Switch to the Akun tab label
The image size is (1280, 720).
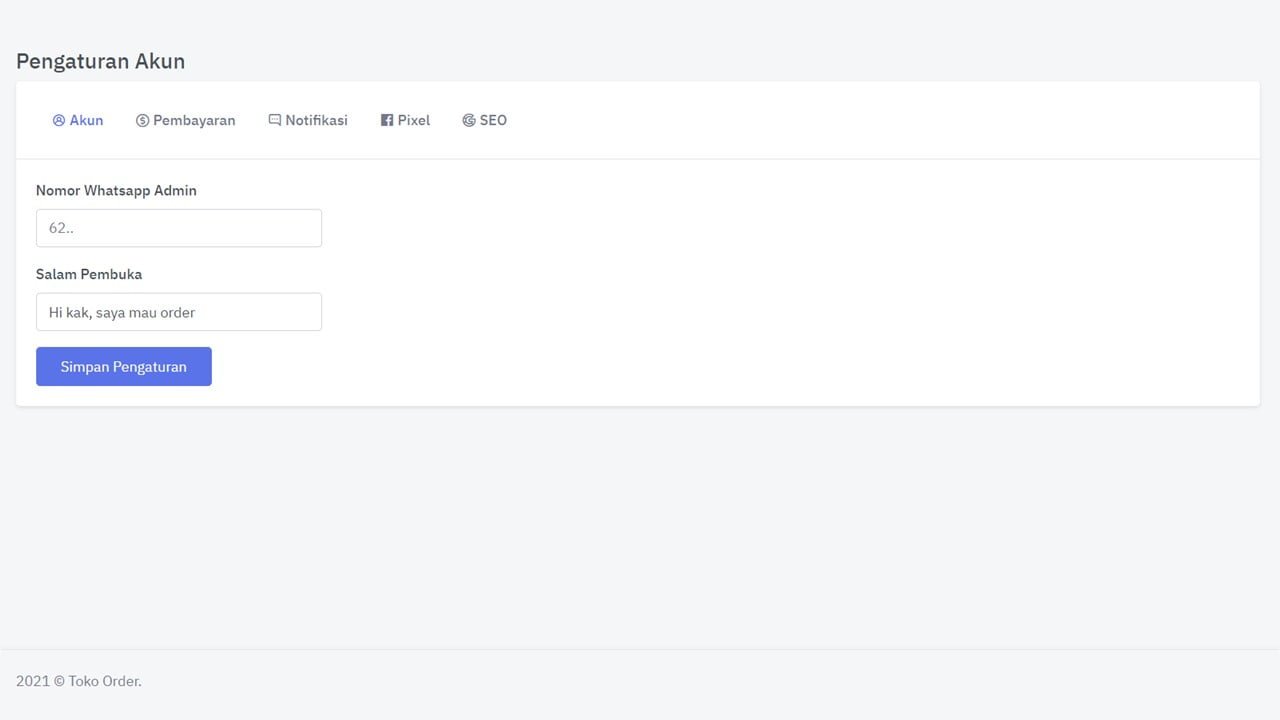86,120
